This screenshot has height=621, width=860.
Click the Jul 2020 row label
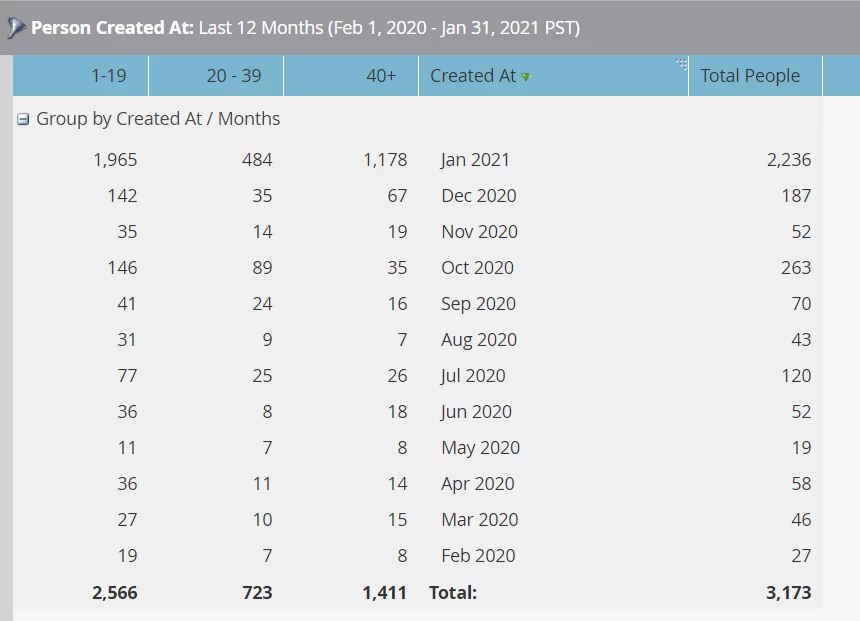[473, 376]
